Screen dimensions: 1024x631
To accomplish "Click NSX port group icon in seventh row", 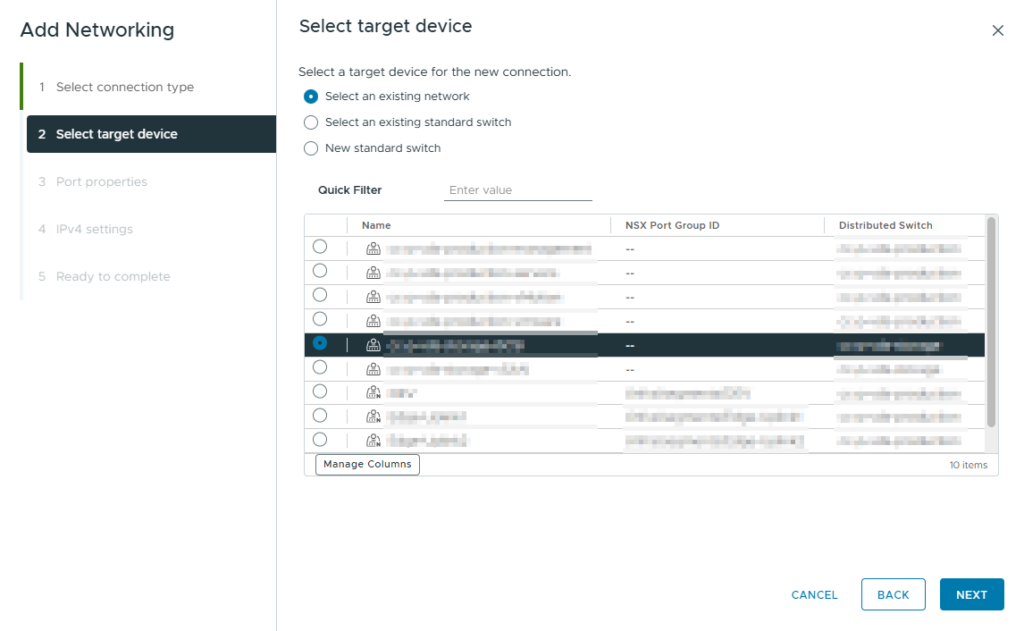I will 373,393.
